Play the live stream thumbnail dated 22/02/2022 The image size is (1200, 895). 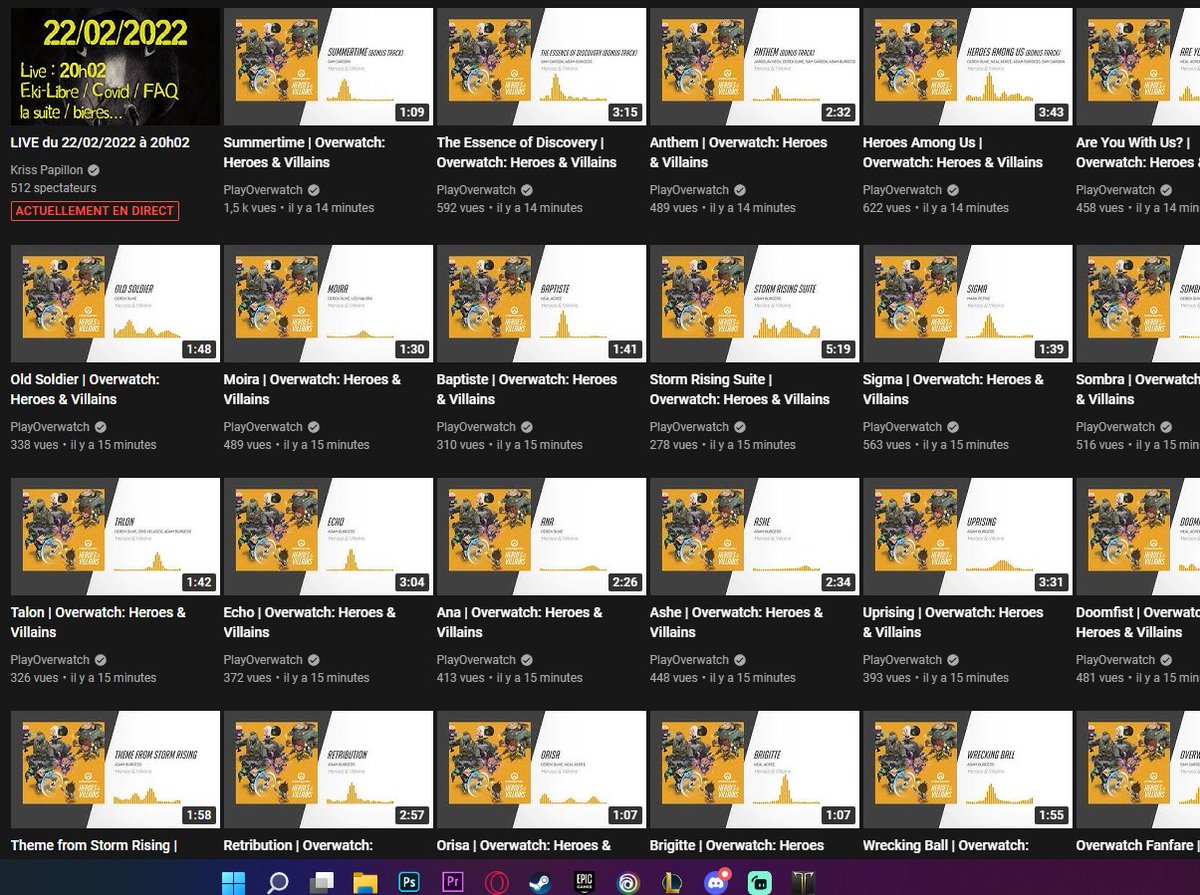115,67
